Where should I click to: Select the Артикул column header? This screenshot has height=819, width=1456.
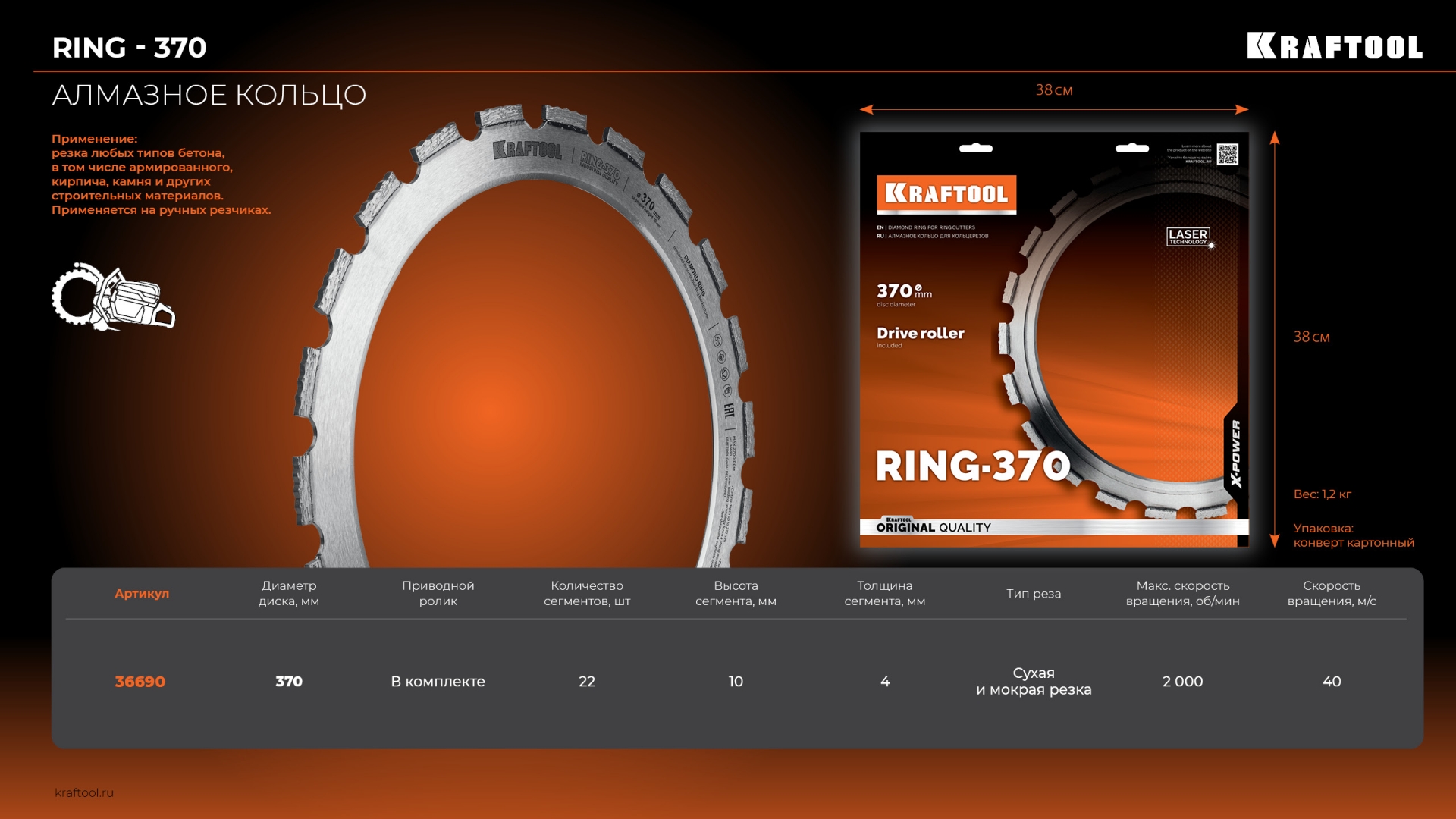click(x=142, y=594)
